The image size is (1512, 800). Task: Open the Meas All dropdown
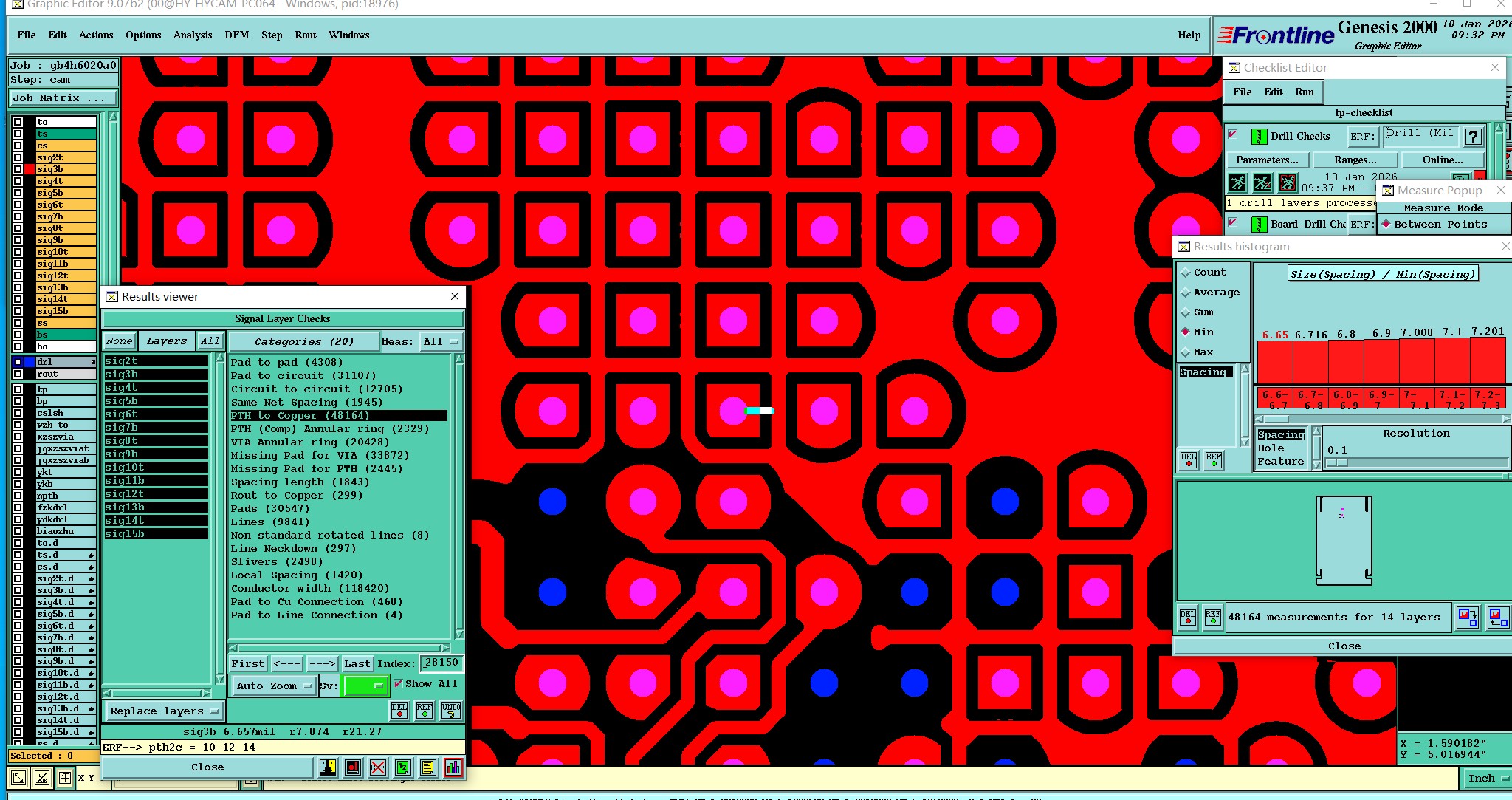441,341
